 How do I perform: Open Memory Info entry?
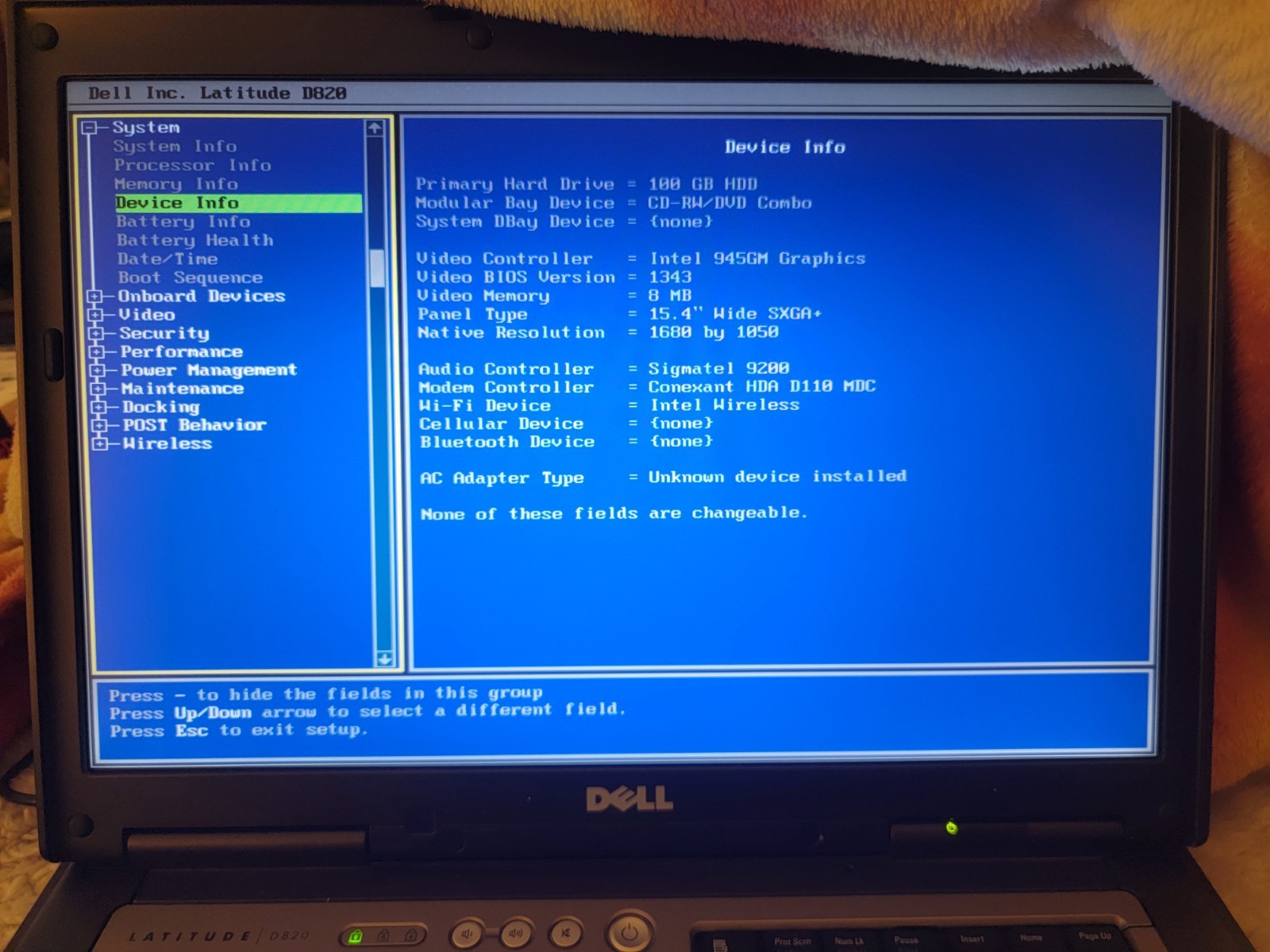click(x=176, y=184)
